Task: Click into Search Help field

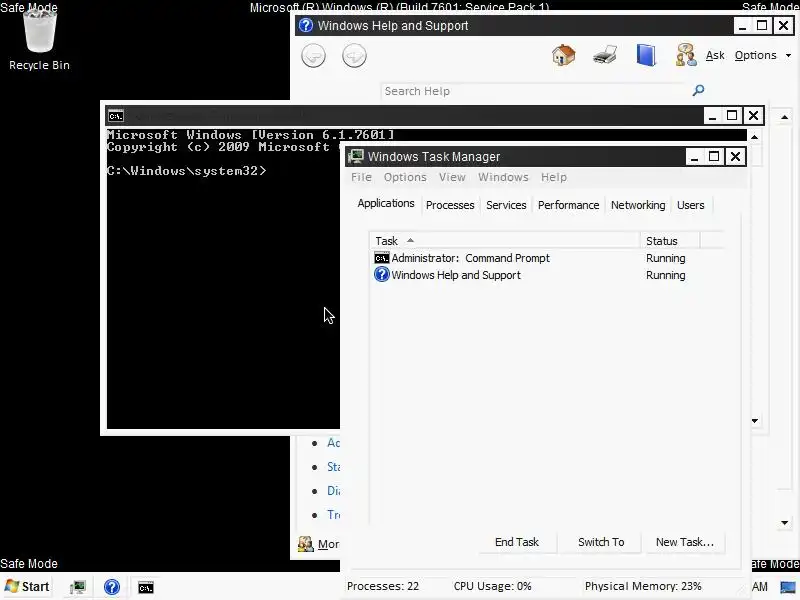Action: [535, 91]
